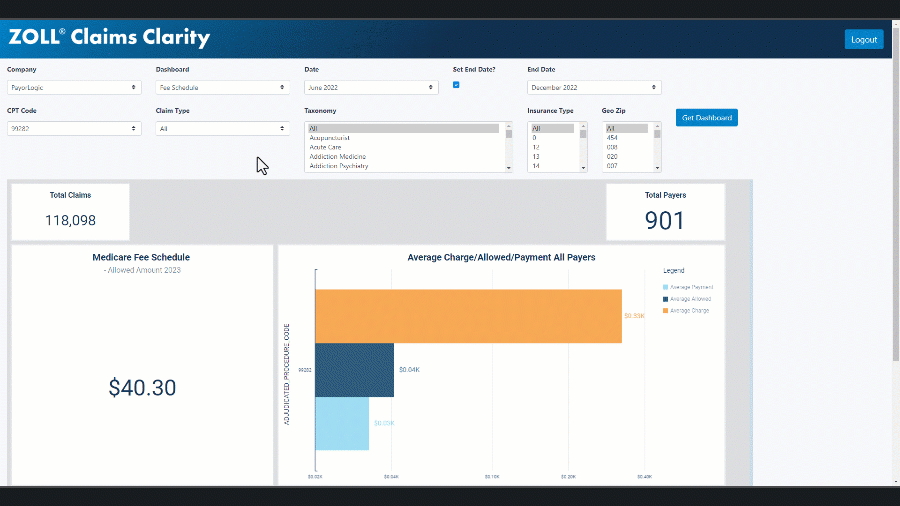Click the ZOLL Claims Clarity logo
The width and height of the screenshot is (900, 506).
(109, 37)
